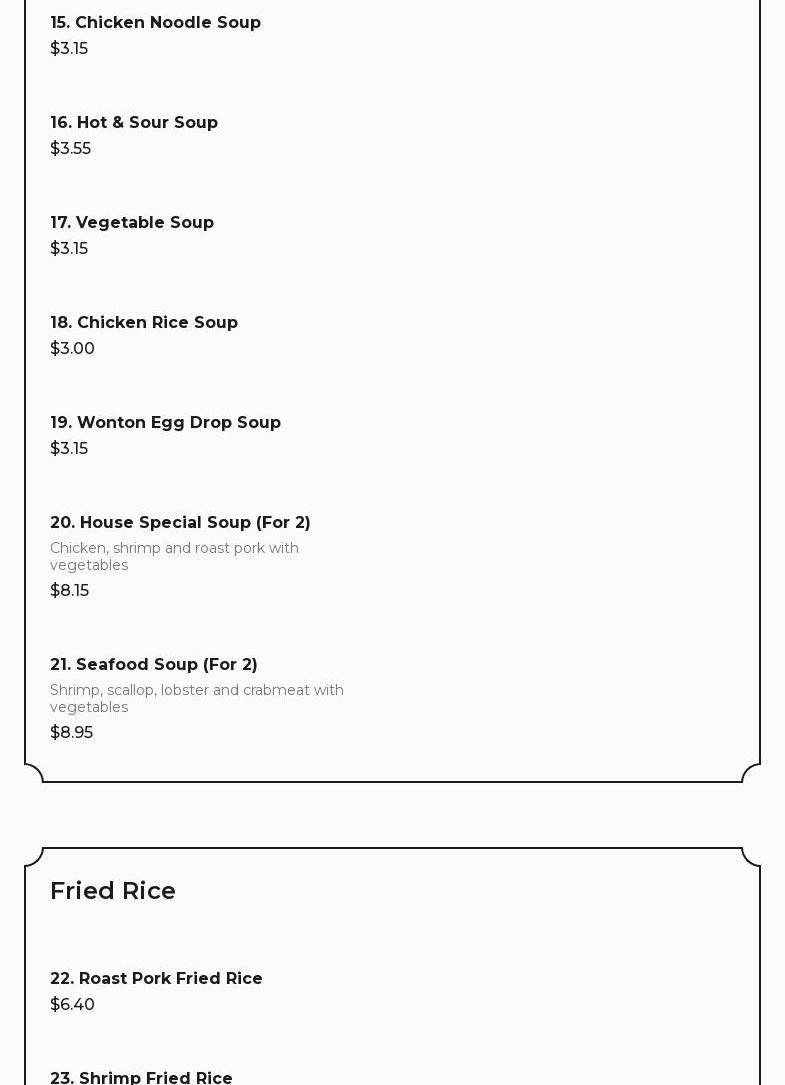Viewport: 785px width, 1085px height.
Task: Click Seafood Soup's shrimp, scallop description
Action: click(x=196, y=698)
